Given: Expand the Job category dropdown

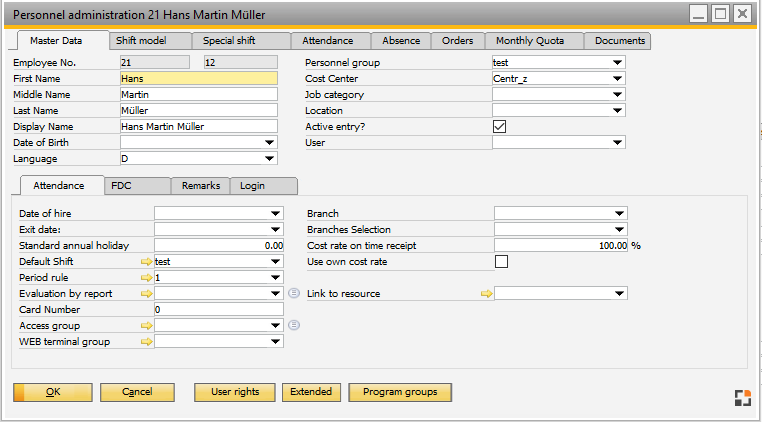Looking at the screenshot, I should click(x=618, y=95).
